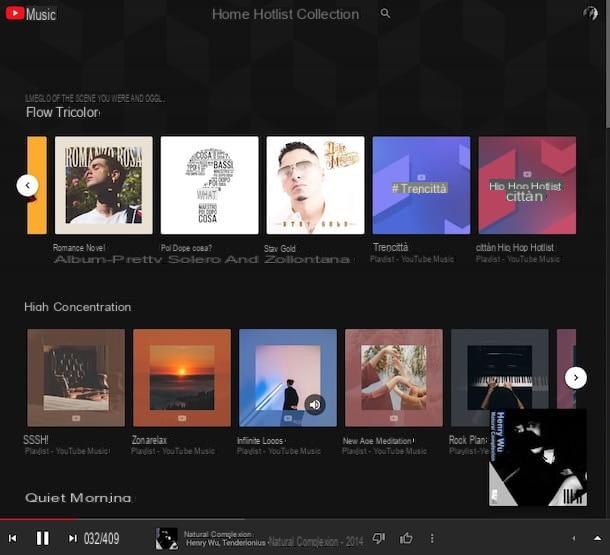Open the SSSH! playlist cover
The height and width of the screenshot is (555, 610).
coord(76,378)
